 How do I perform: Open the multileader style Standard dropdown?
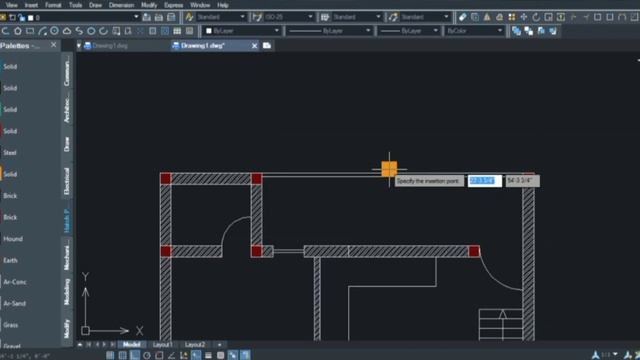click(x=446, y=17)
